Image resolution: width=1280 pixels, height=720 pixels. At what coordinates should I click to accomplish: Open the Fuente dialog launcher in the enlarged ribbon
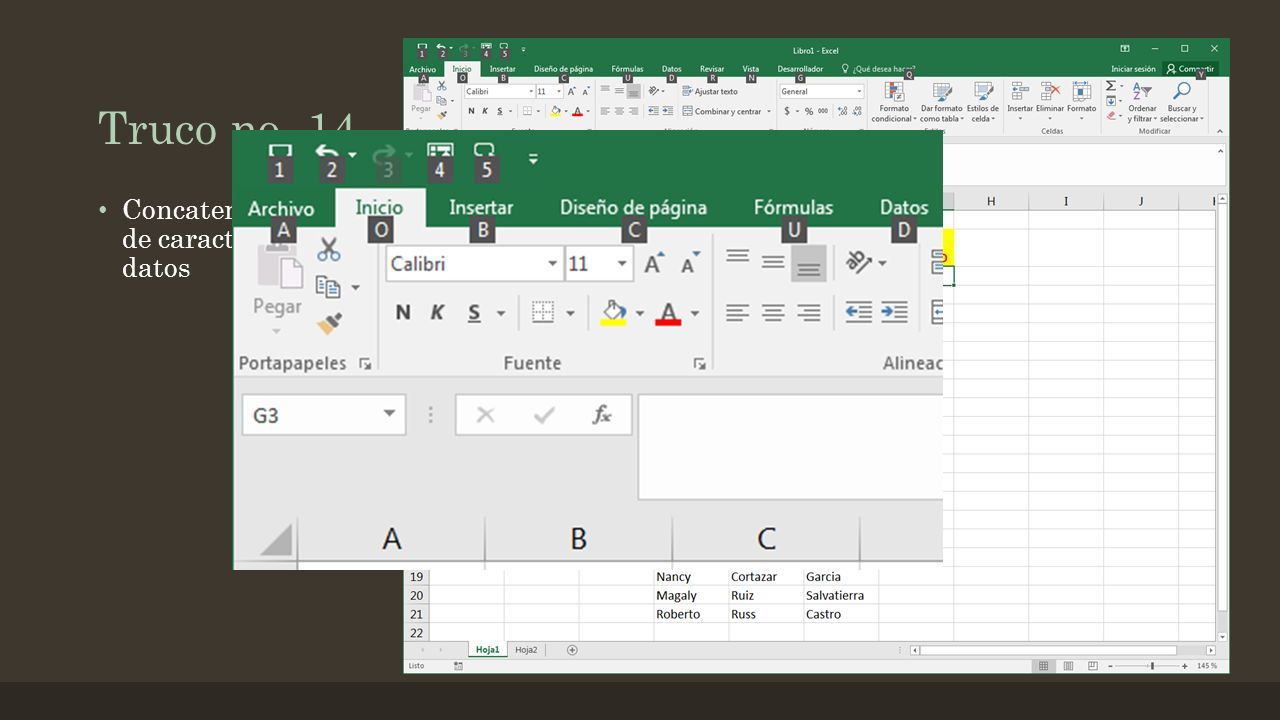pyautogui.click(x=699, y=364)
